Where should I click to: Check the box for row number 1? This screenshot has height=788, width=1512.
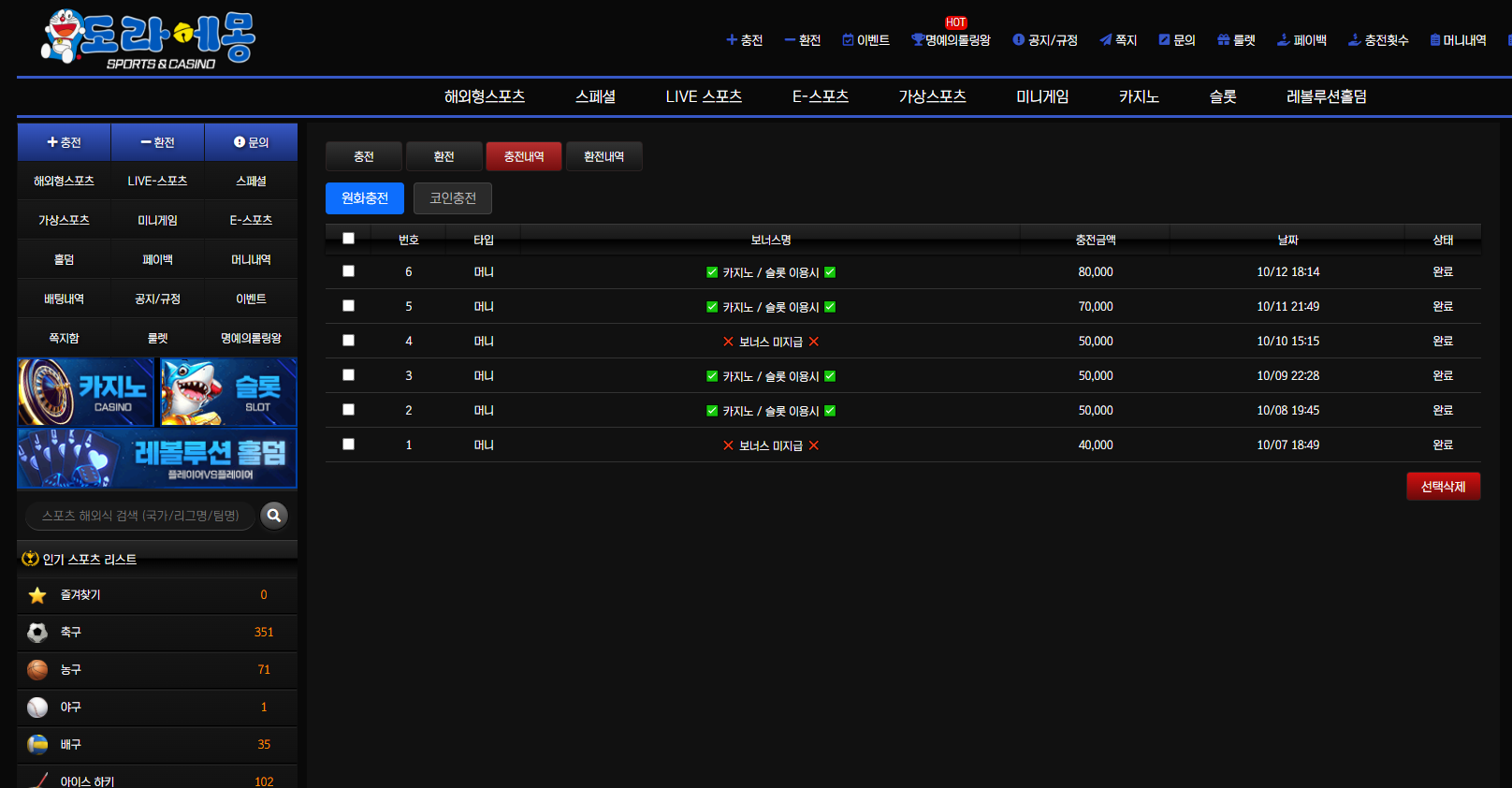coord(348,445)
